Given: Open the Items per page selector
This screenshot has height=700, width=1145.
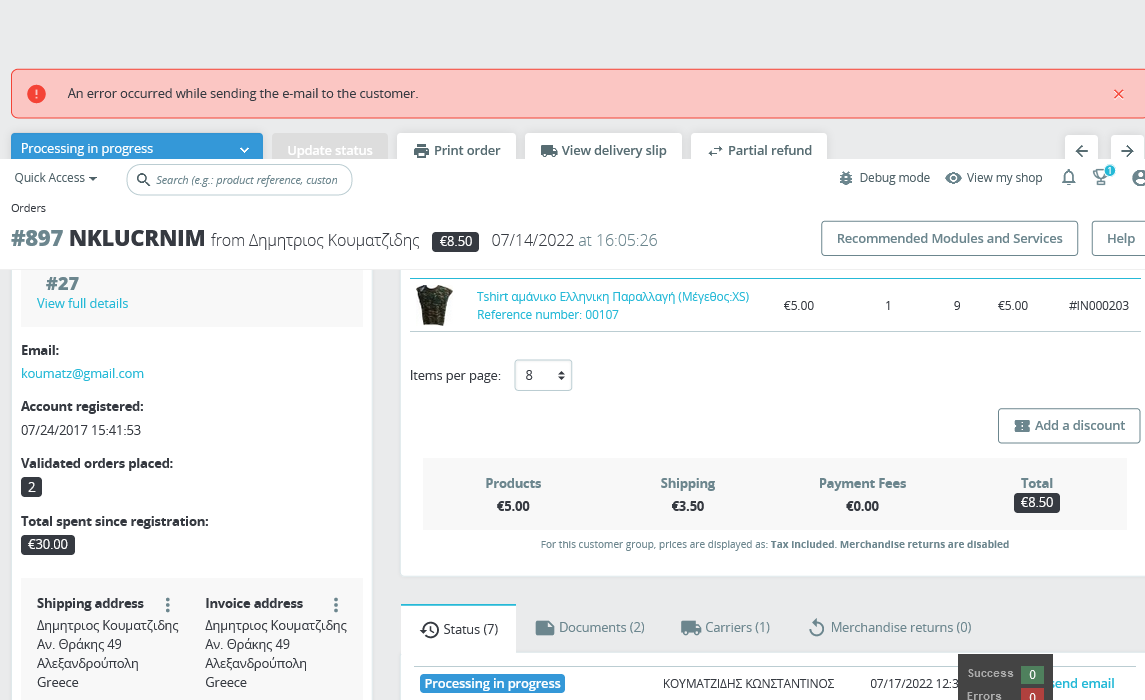Looking at the screenshot, I should click(x=543, y=375).
